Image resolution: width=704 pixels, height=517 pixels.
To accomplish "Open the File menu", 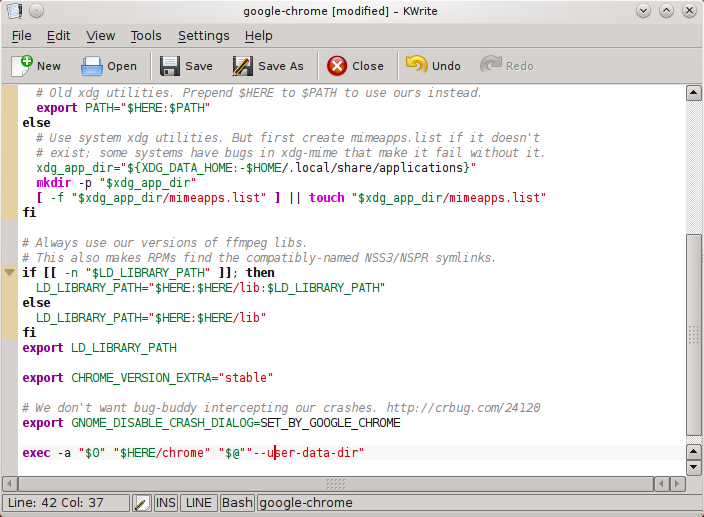I will point(22,35).
